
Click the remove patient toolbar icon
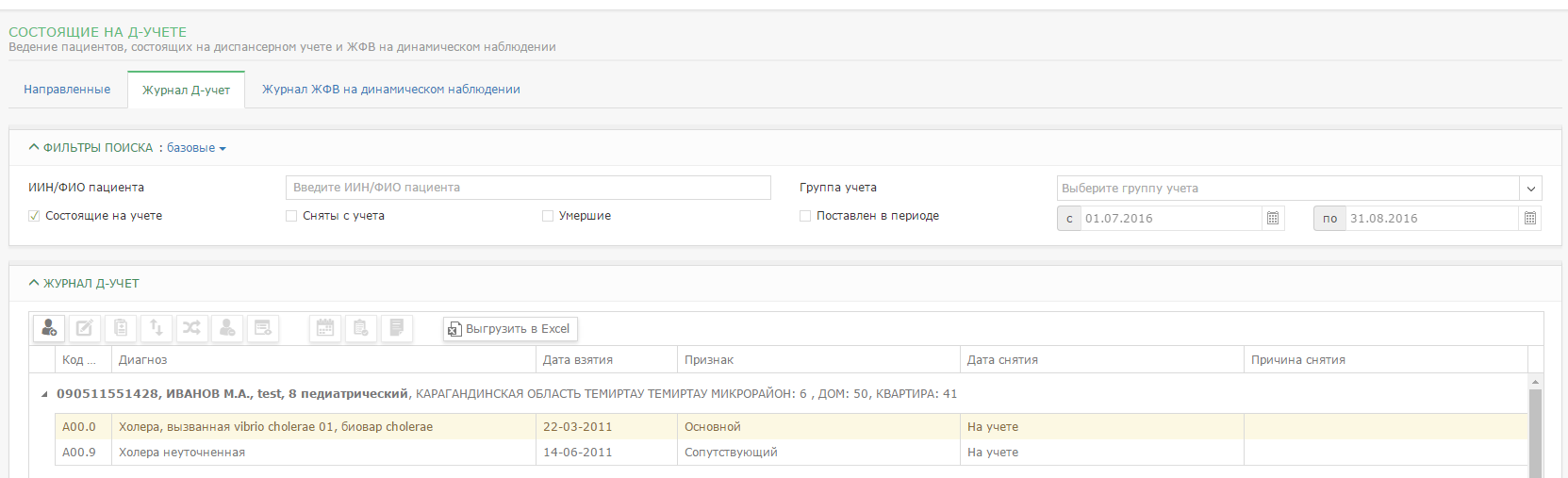(x=227, y=328)
